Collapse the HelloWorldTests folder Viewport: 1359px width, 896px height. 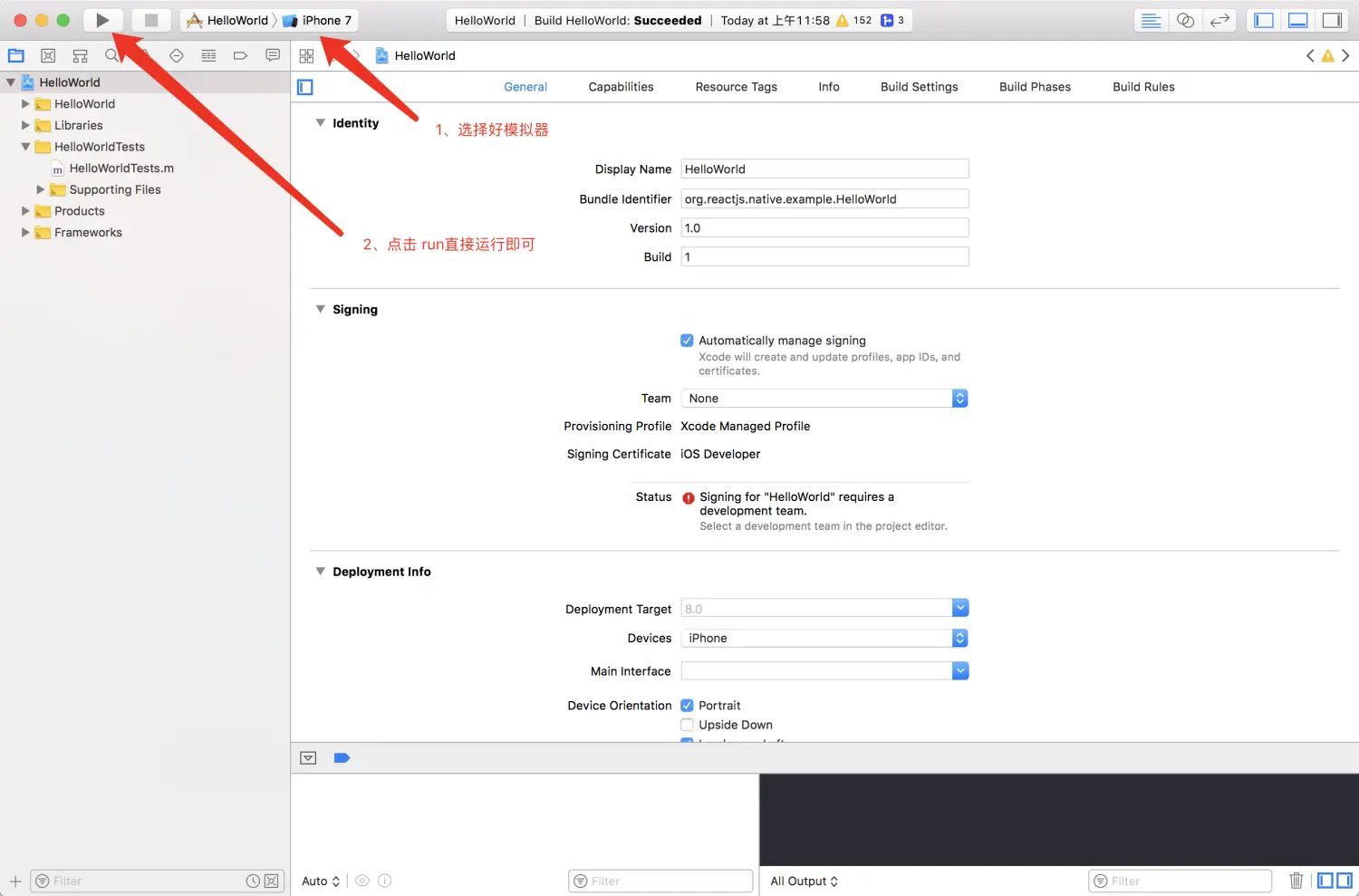point(25,147)
